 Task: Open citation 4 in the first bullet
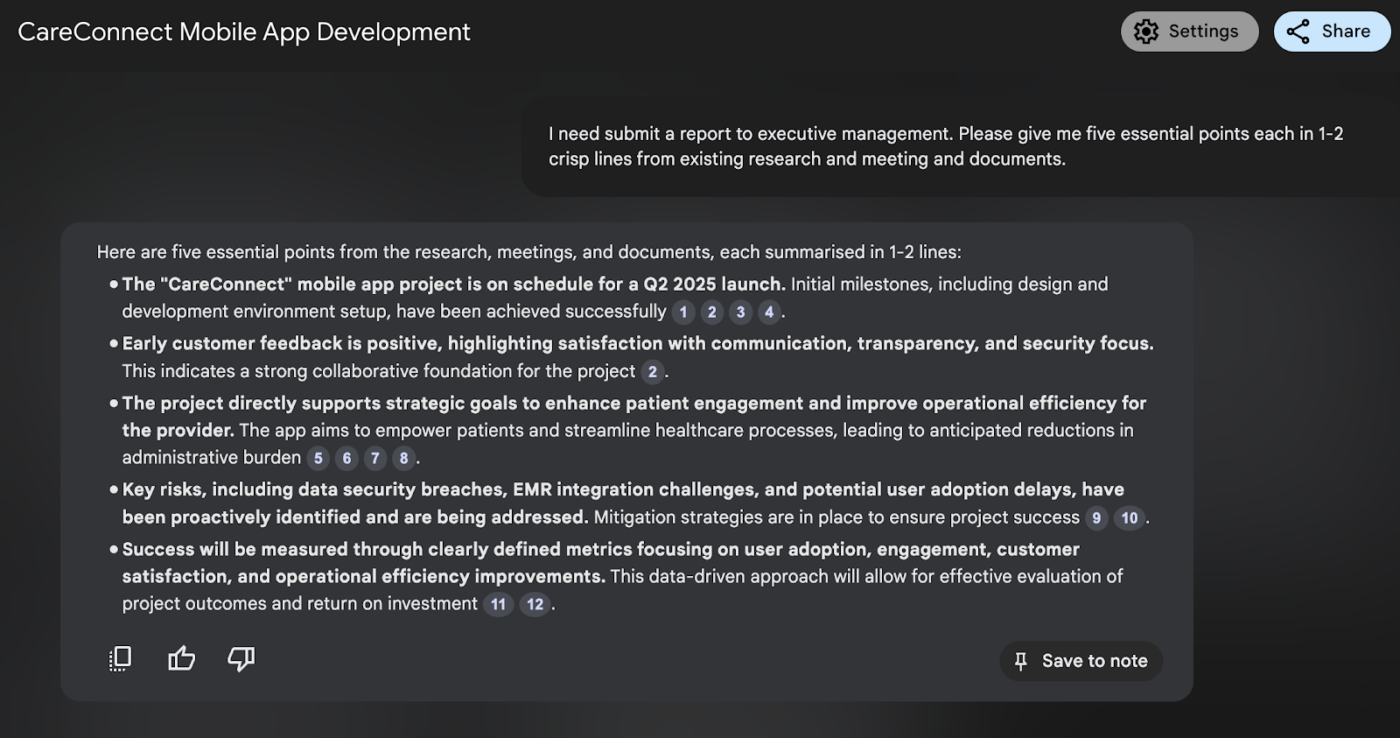(x=769, y=312)
